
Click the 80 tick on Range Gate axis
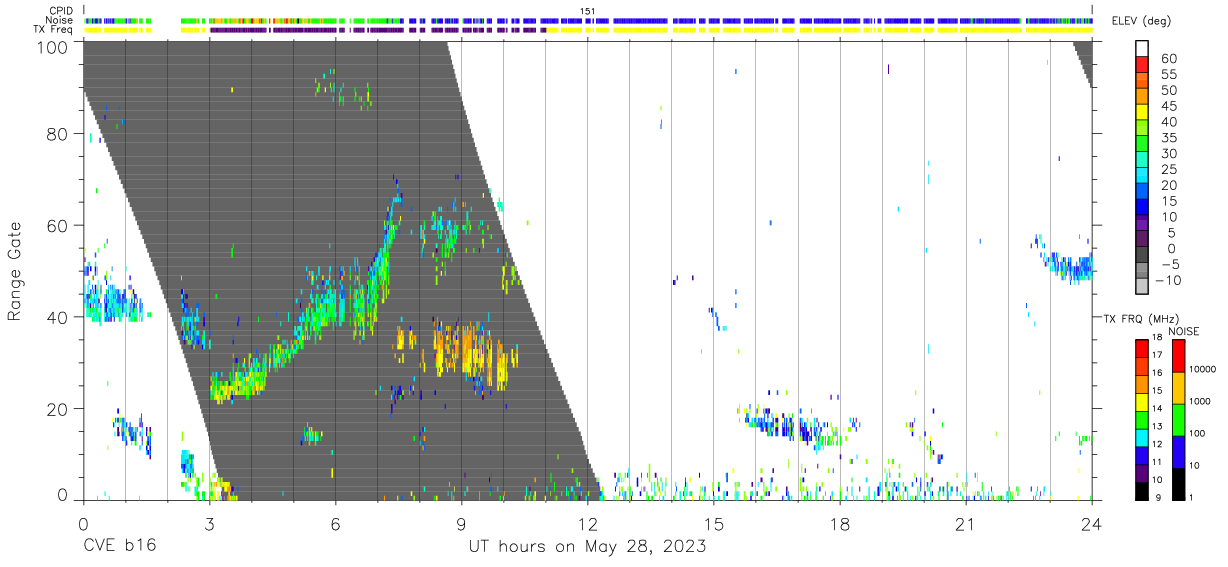point(59,133)
